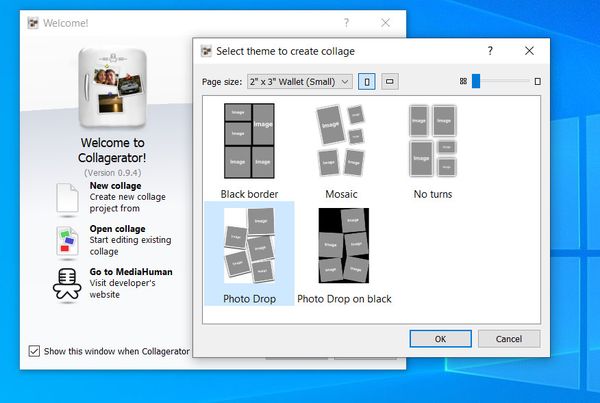
Task: Select the Mosaic theme
Action: click(341, 151)
